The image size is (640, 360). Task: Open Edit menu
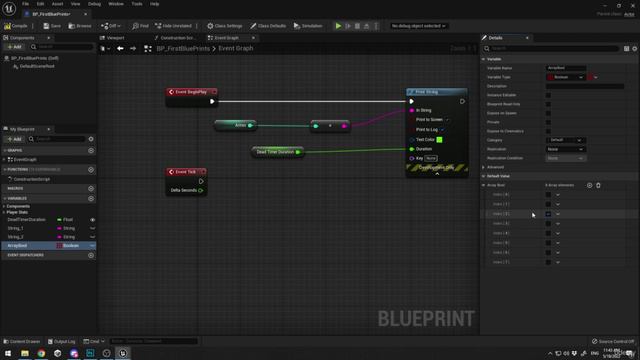tap(40, 4)
